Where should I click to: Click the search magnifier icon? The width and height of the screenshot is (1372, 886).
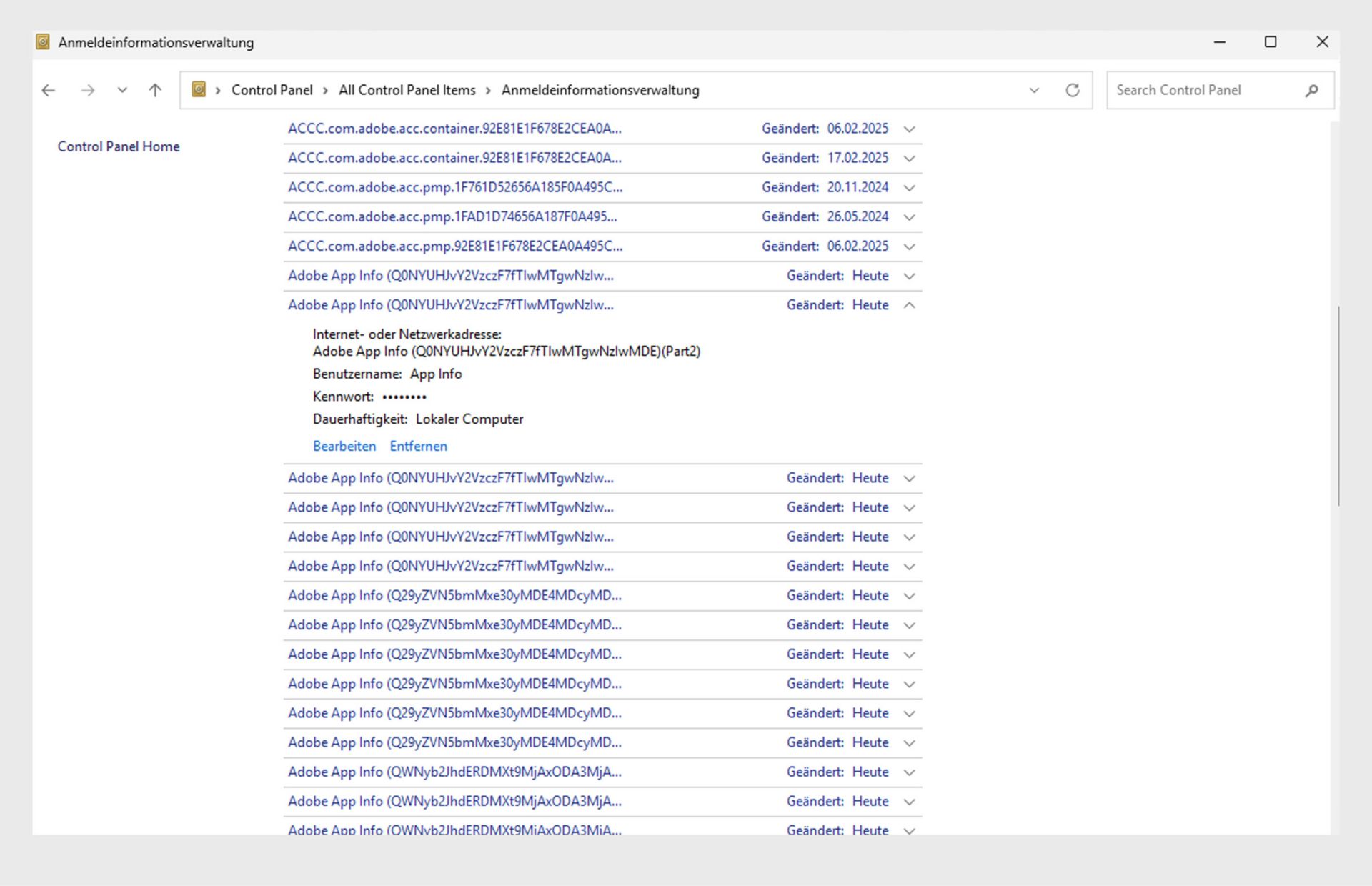1311,91
